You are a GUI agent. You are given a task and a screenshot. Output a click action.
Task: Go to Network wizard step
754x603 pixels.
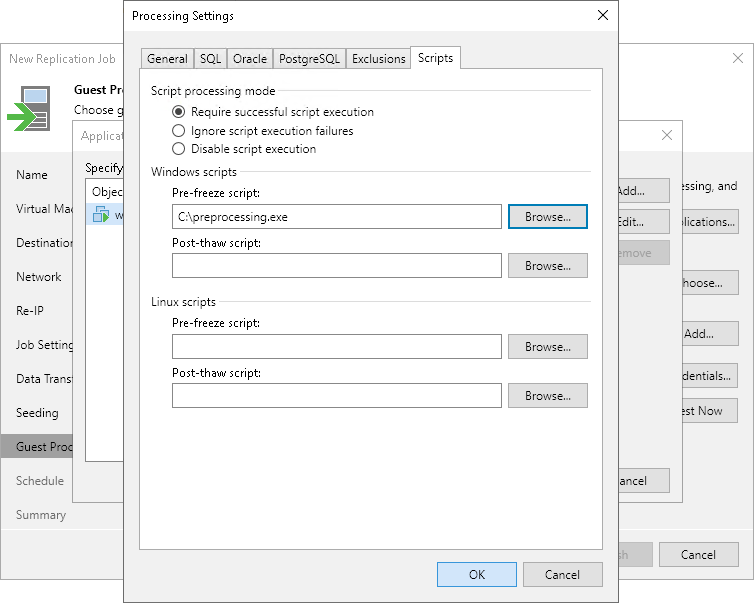pos(38,277)
